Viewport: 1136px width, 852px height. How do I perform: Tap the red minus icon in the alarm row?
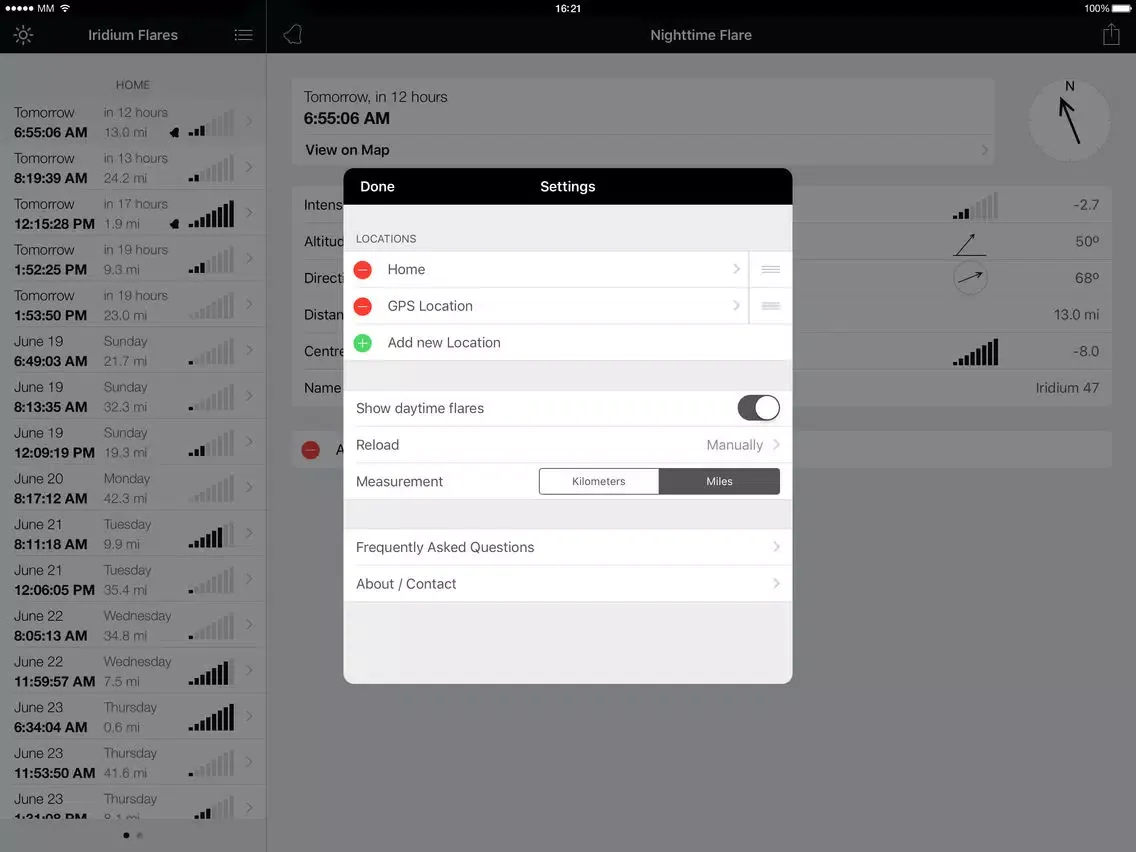click(x=311, y=450)
